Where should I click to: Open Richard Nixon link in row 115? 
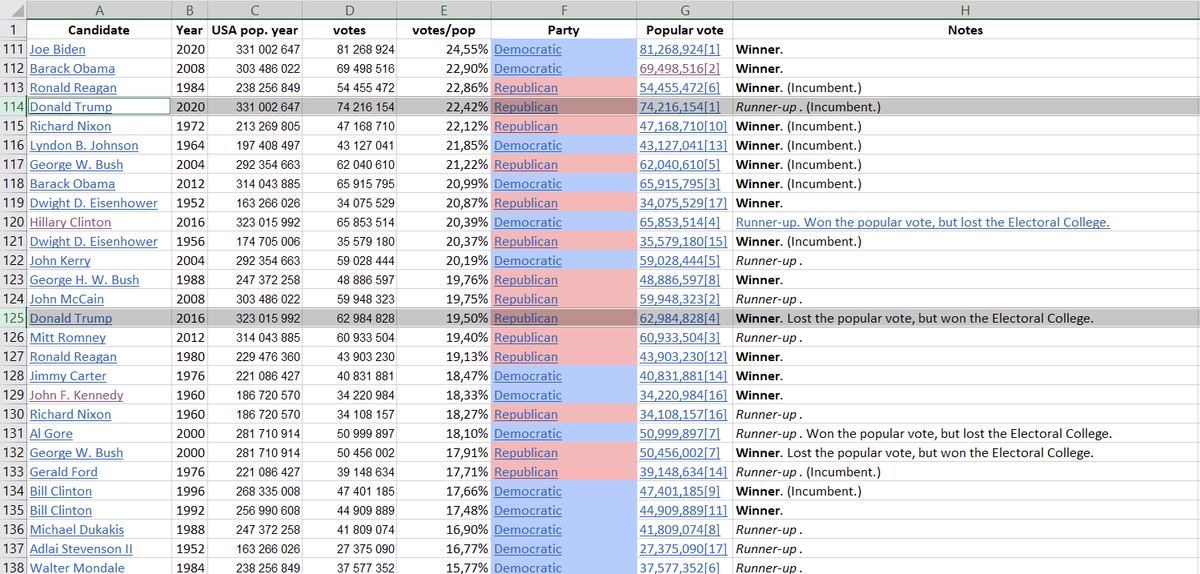[70, 126]
